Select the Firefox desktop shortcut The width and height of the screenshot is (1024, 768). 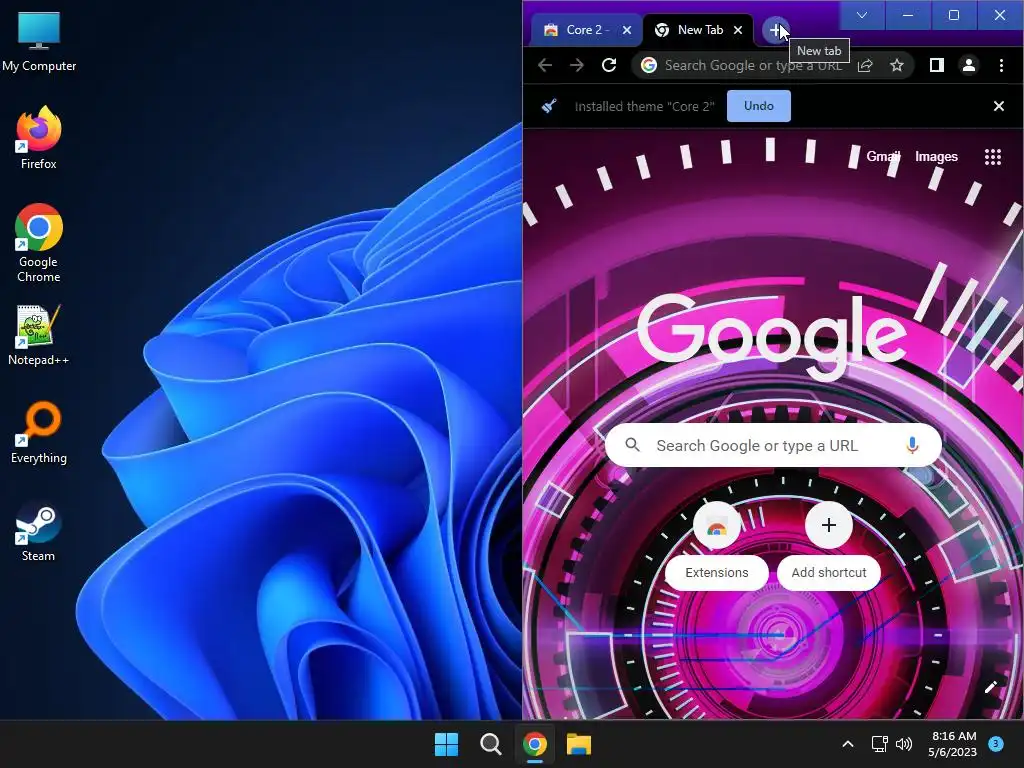(39, 138)
